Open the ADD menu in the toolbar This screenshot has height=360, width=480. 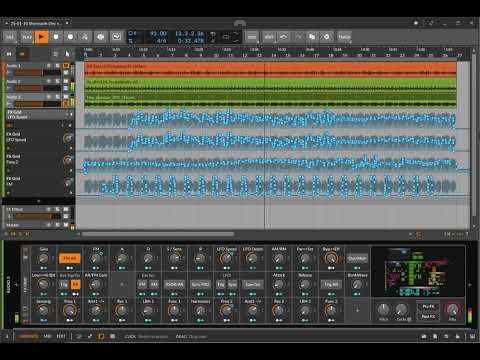pyautogui.click(x=10, y=37)
